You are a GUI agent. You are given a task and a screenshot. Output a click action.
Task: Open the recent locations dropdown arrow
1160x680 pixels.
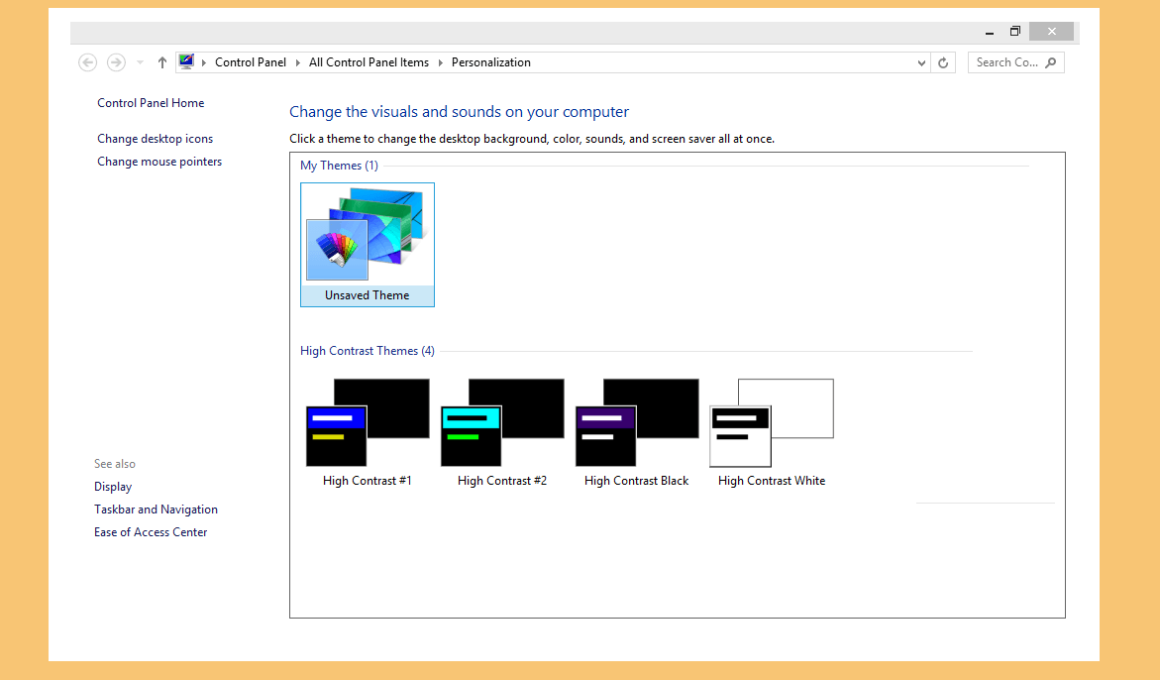140,63
